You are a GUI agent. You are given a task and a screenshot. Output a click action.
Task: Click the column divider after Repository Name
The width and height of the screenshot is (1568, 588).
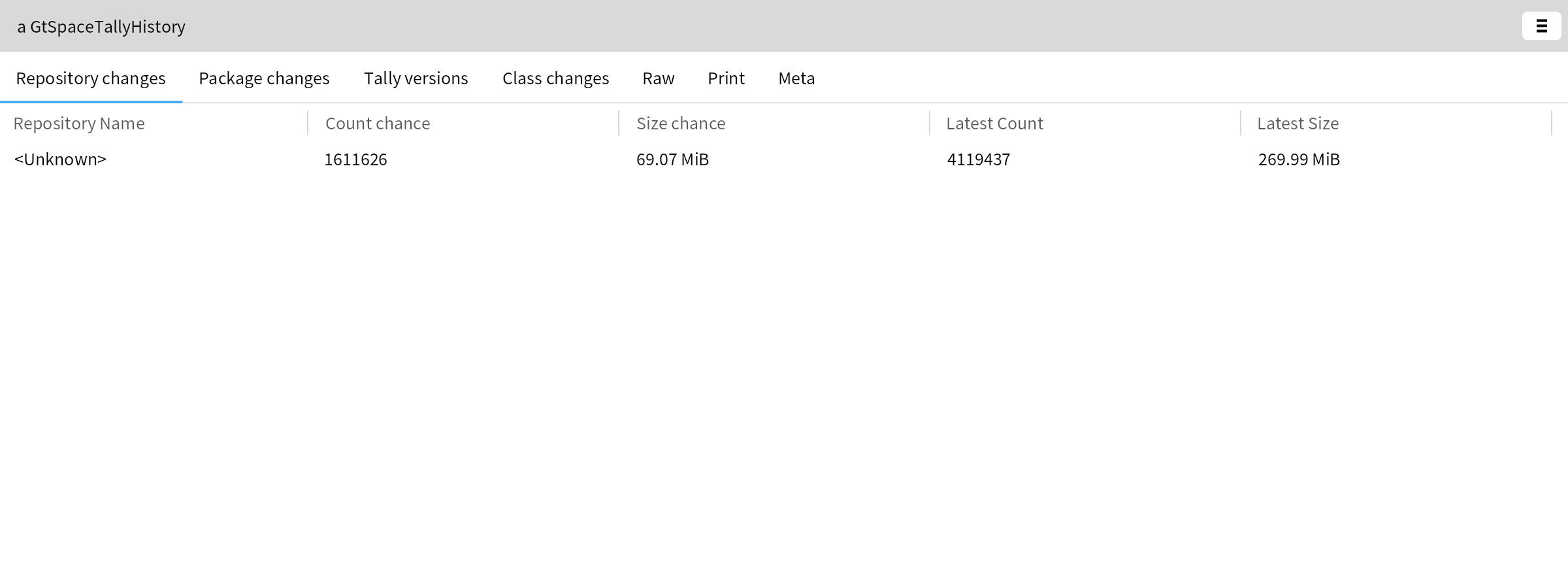pyautogui.click(x=308, y=123)
